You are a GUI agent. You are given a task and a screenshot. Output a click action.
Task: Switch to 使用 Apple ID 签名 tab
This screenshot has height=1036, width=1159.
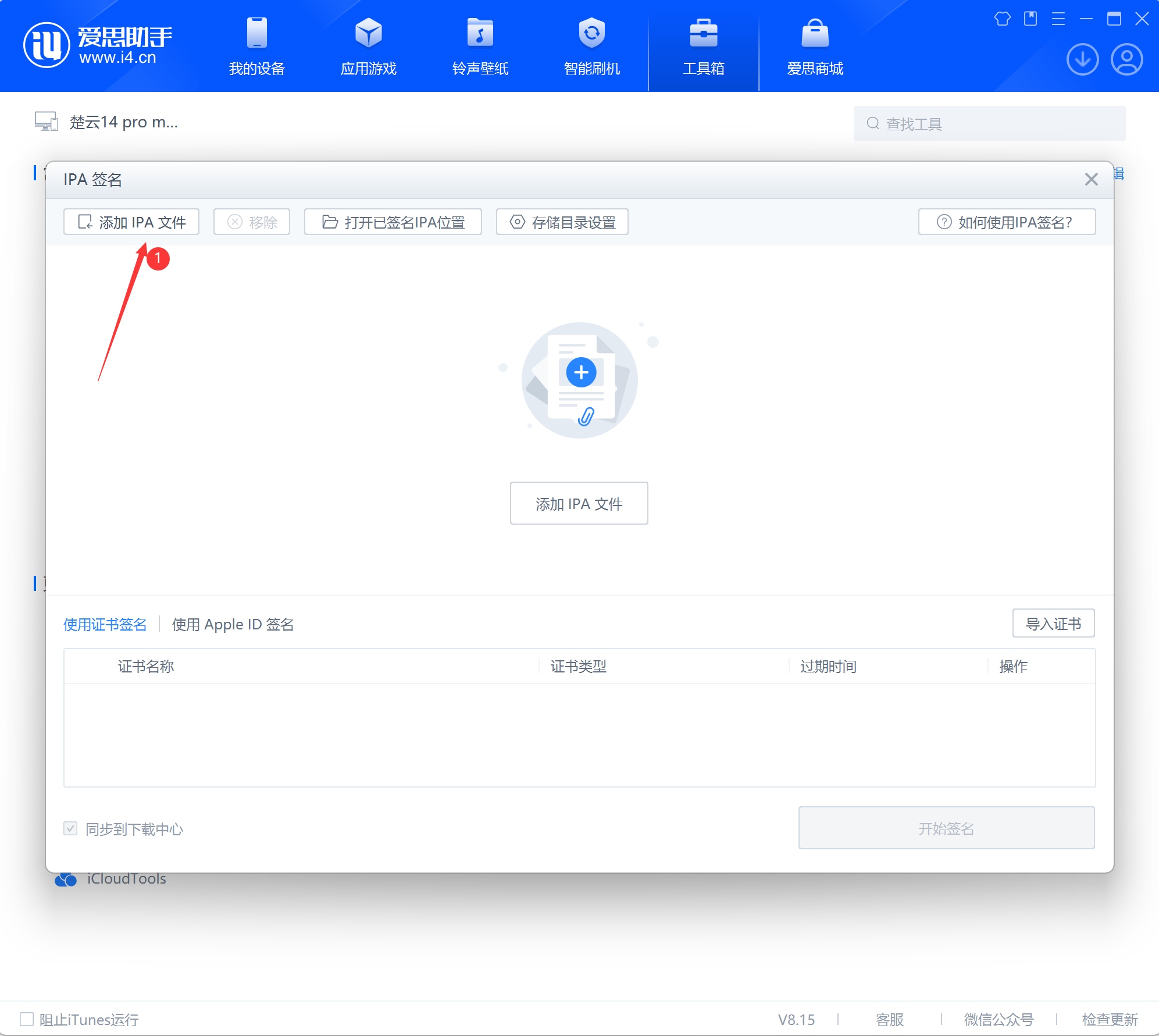click(233, 624)
